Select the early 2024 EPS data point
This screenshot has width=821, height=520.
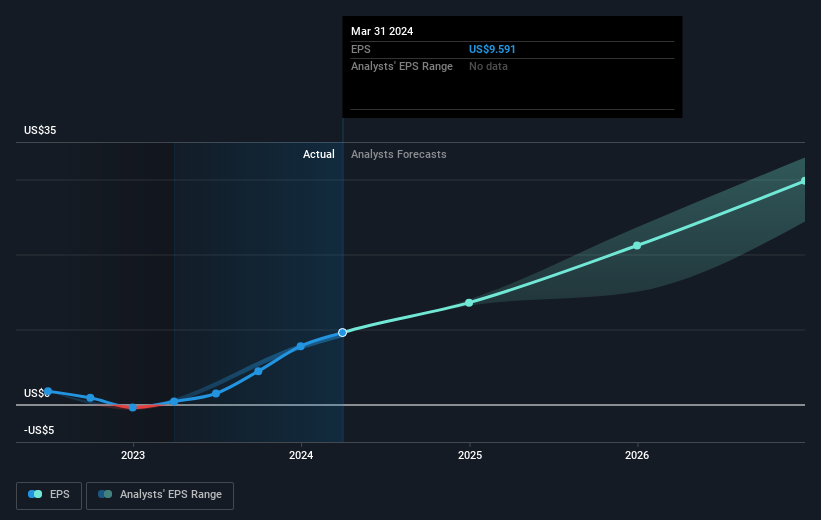[x=301, y=346]
